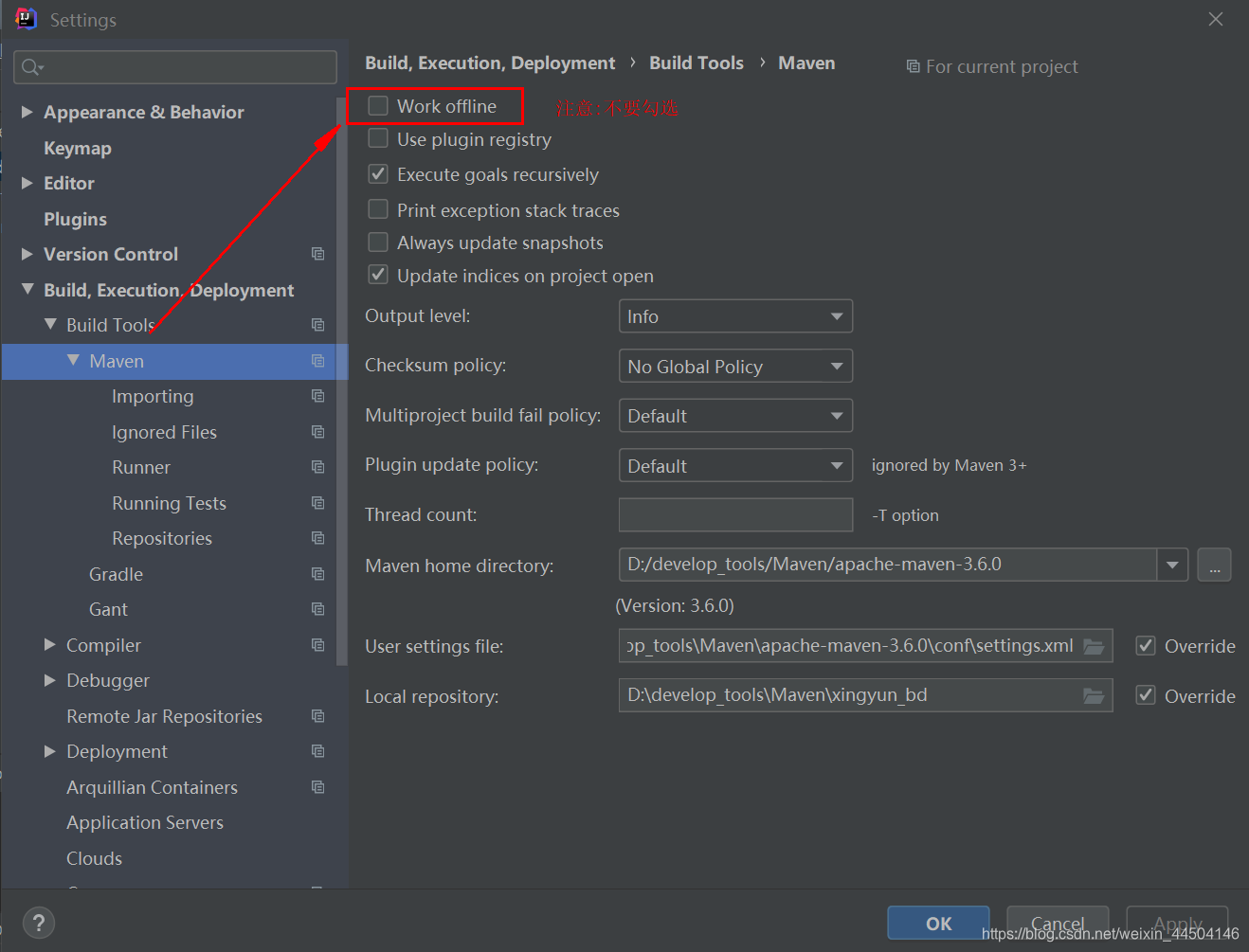Viewport: 1249px width, 952px height.
Task: Click browse button for Maven home directory
Action: 1214,565
